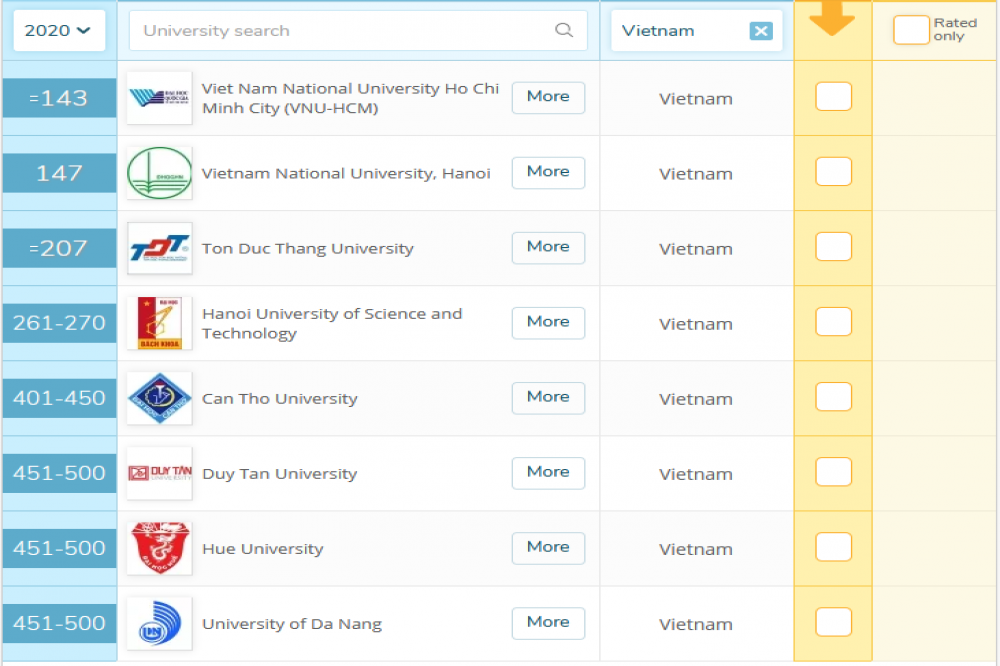
Task: Focus the University search field
Action: 345,31
